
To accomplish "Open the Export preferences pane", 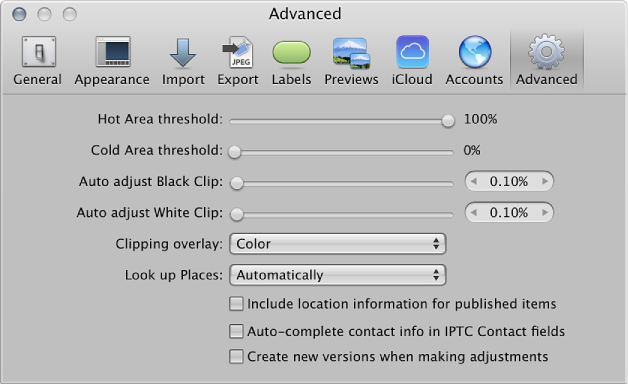I will 238,61.
